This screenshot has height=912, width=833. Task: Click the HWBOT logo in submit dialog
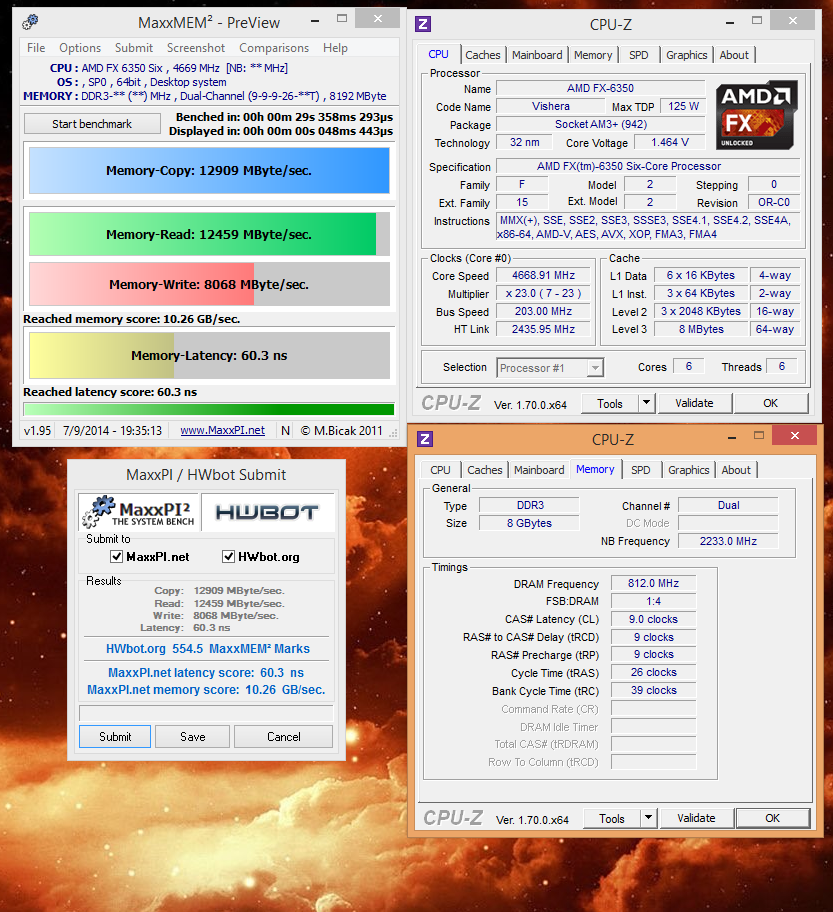coord(268,512)
